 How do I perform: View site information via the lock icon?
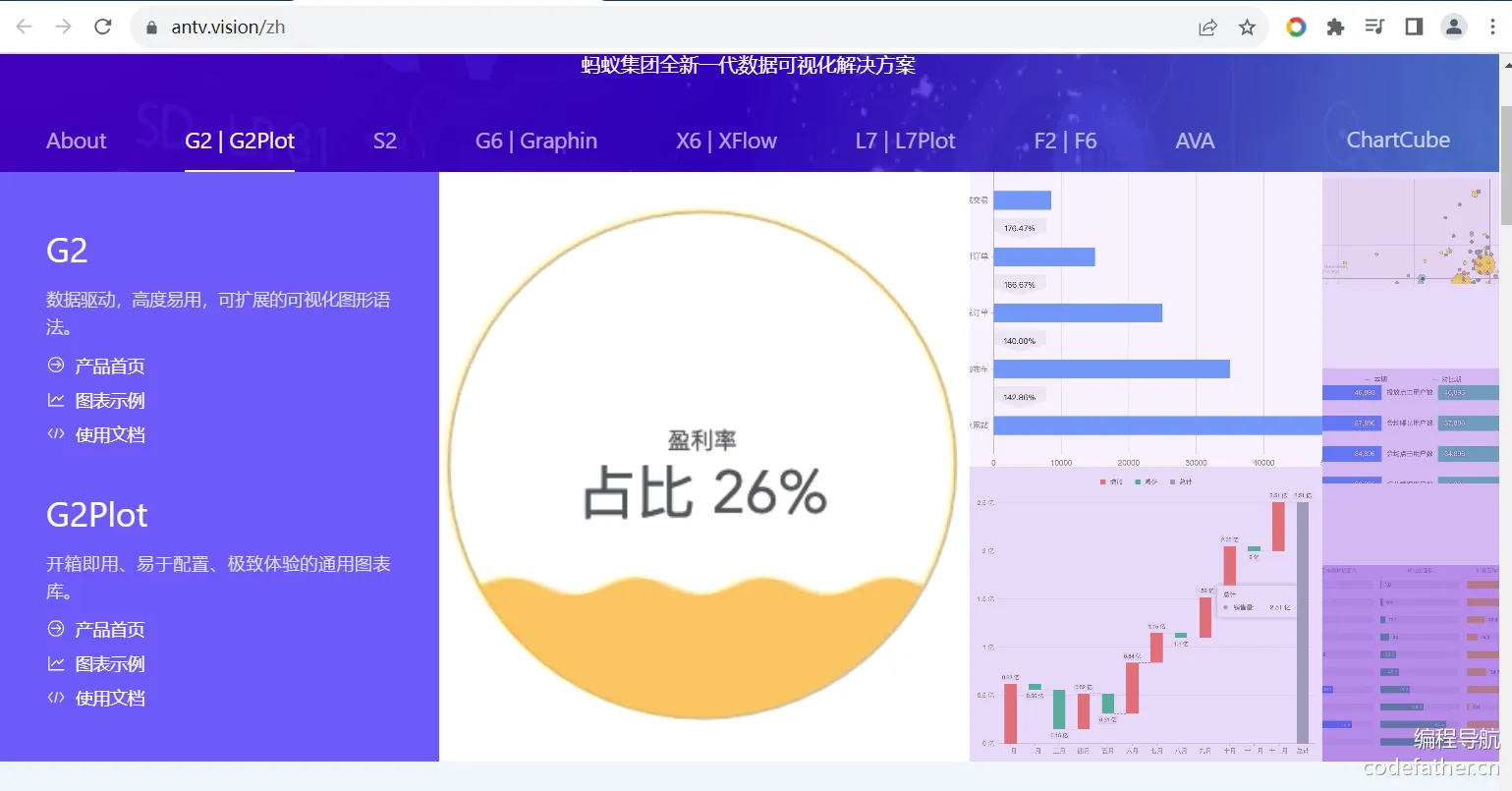[151, 28]
